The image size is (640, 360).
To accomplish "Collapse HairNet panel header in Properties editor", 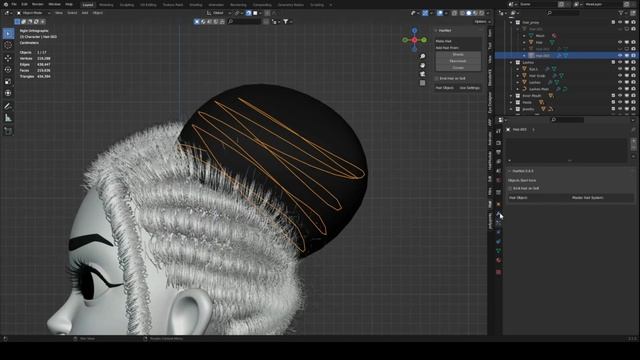I will point(570,171).
